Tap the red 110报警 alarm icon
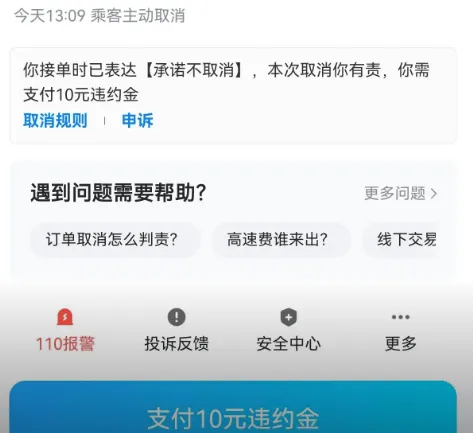The height and width of the screenshot is (433, 473). coord(65,317)
